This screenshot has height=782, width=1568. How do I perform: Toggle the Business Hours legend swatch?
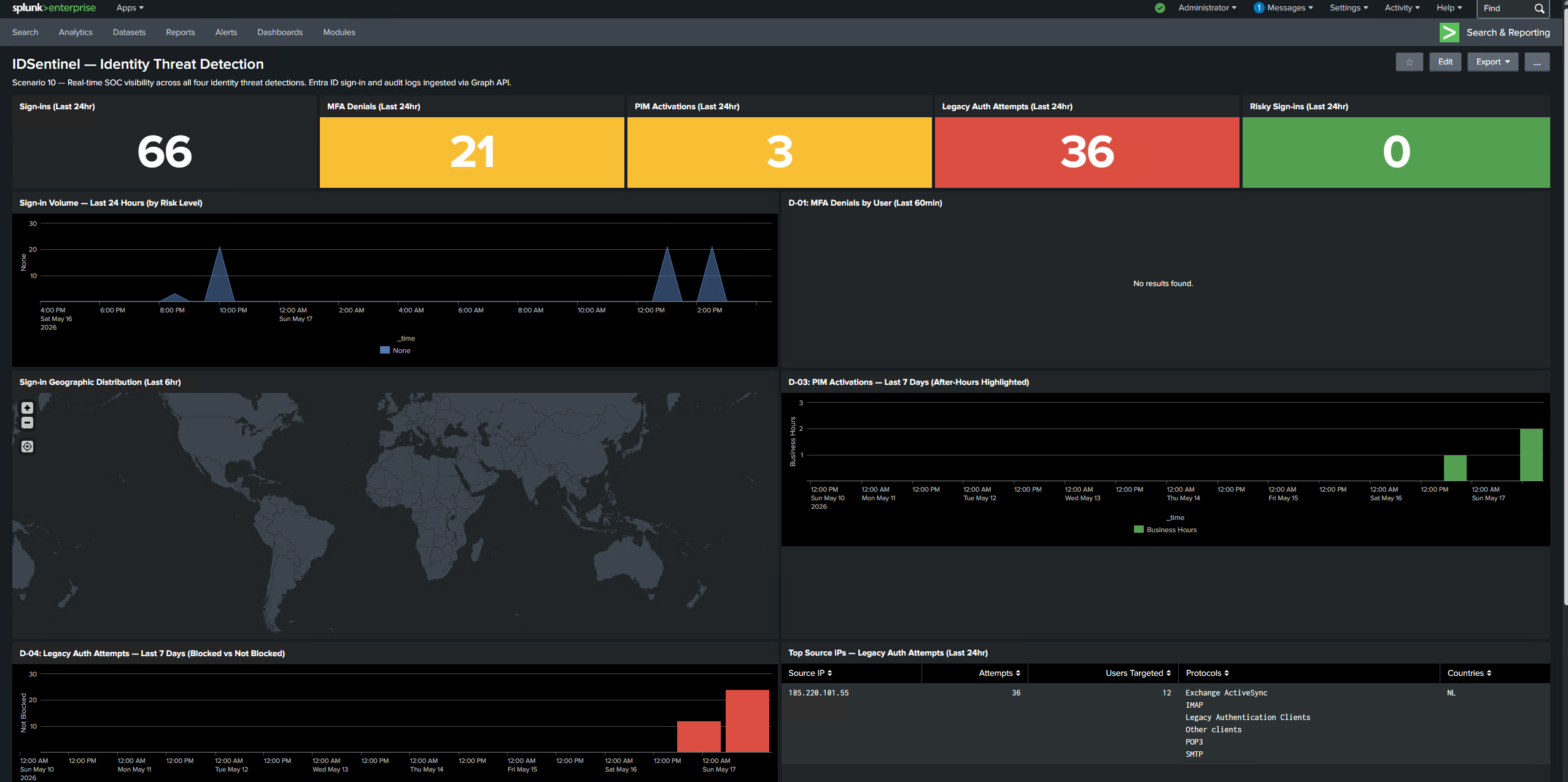coord(1139,530)
